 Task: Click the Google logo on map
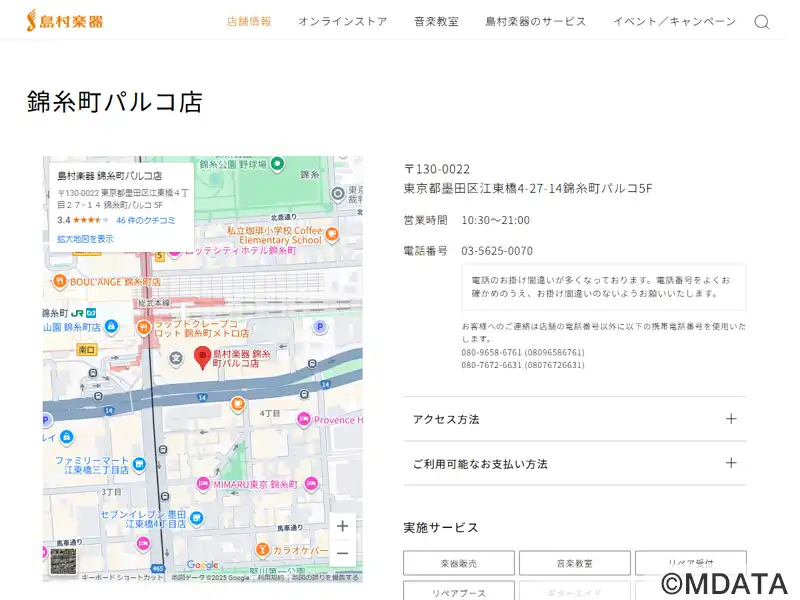pyautogui.click(x=203, y=564)
